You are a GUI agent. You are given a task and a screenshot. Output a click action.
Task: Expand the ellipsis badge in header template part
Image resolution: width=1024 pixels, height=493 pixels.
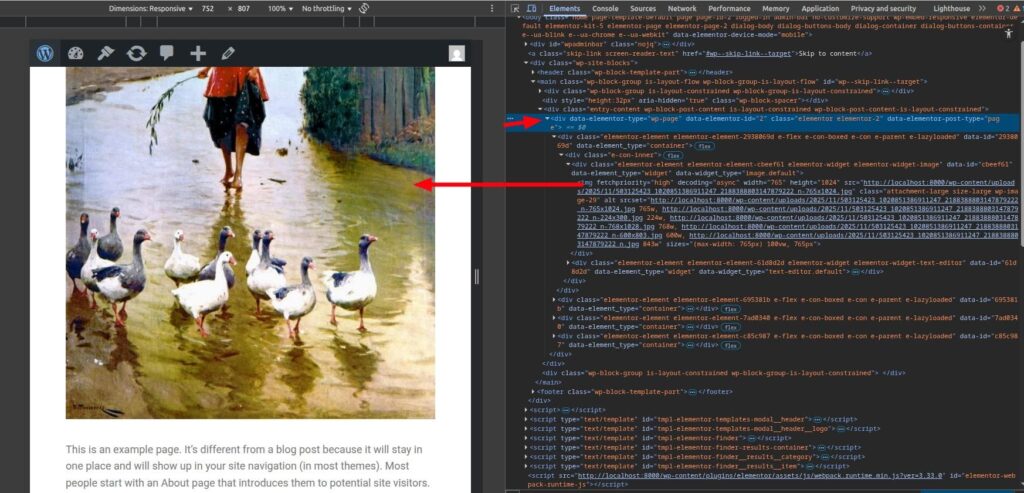pos(692,72)
